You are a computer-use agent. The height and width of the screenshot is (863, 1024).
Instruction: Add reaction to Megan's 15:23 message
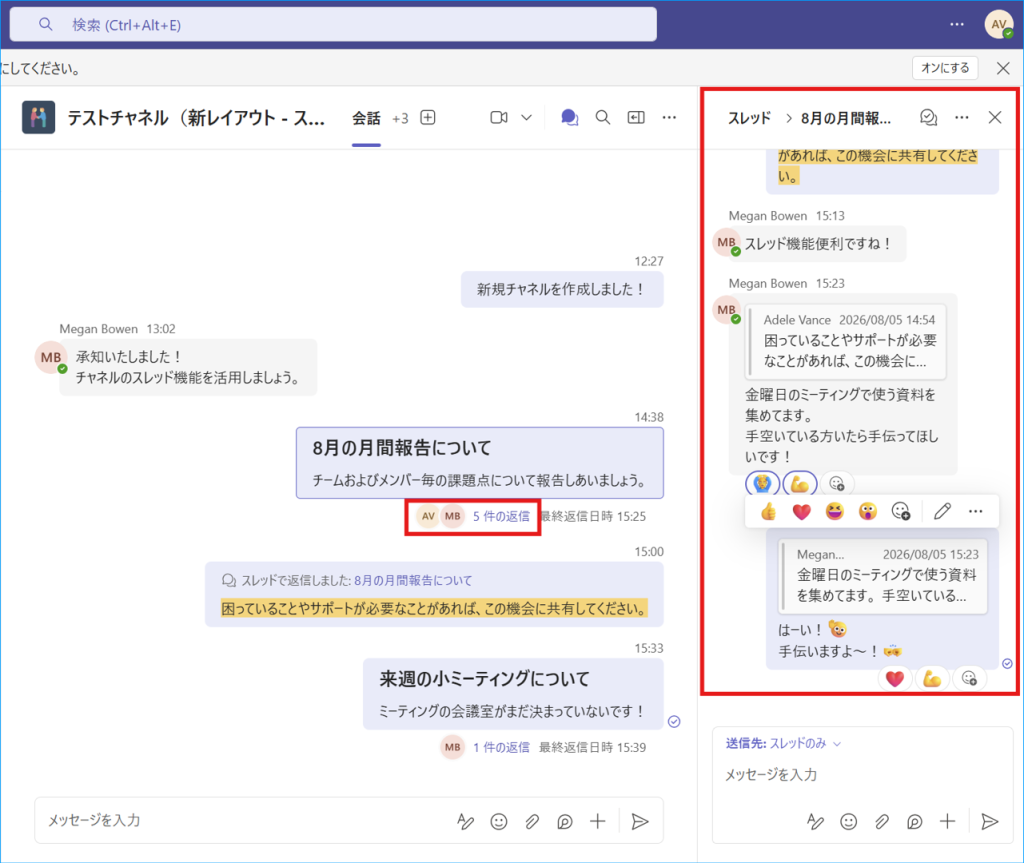[837, 483]
